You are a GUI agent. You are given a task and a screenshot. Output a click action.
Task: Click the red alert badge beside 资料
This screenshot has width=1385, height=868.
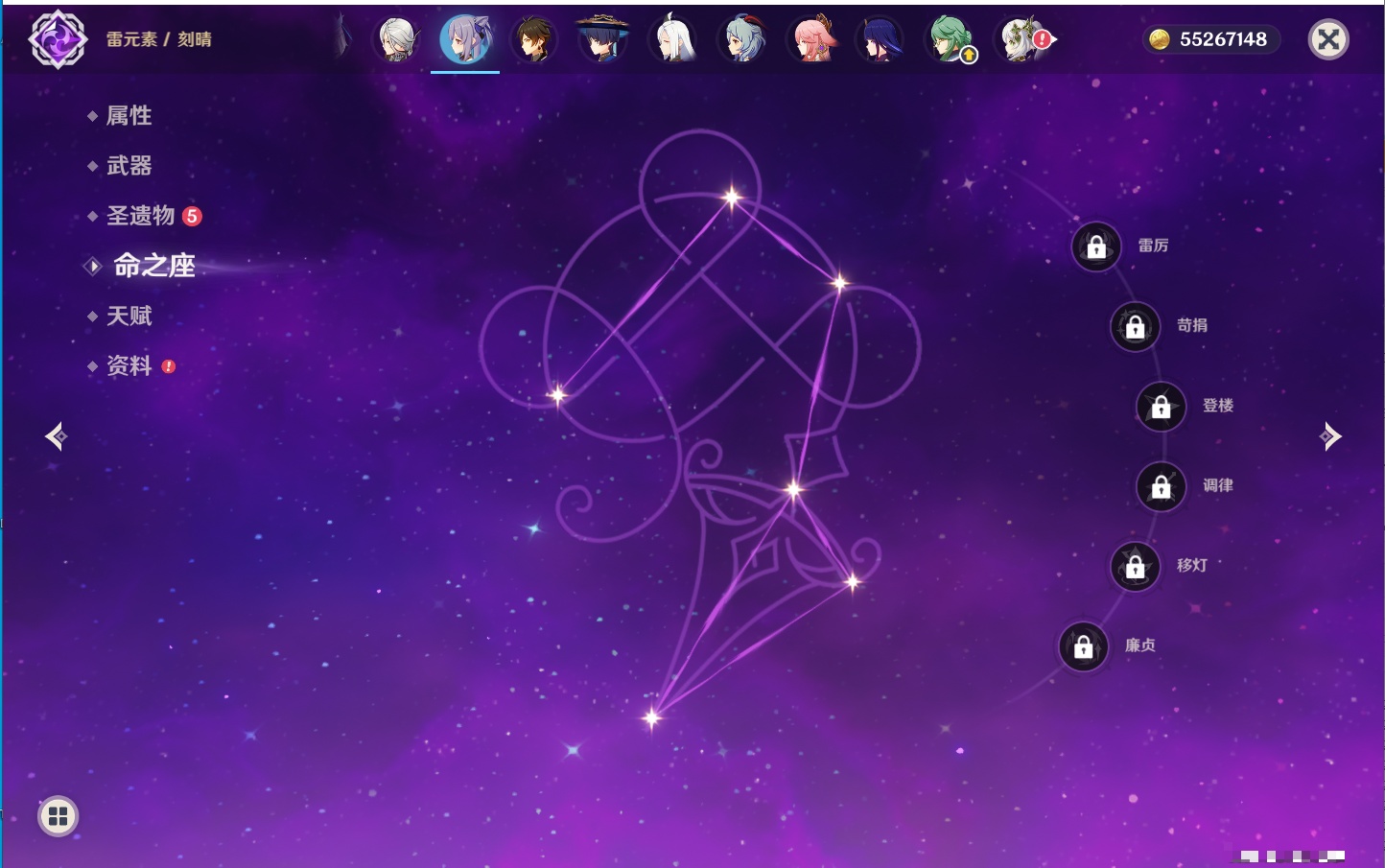[x=169, y=366]
